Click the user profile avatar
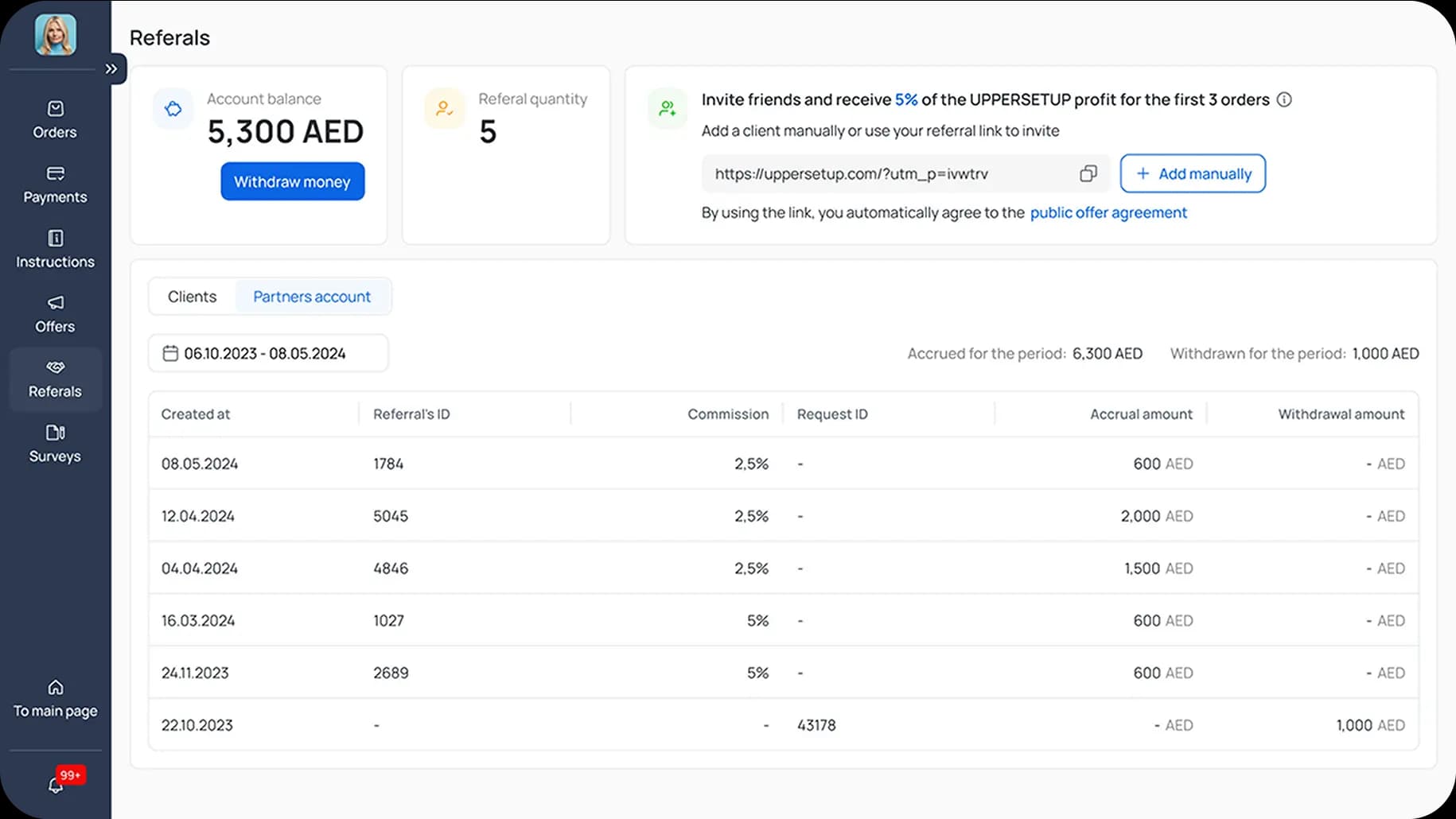Viewport: 1456px width, 819px height. pyautogui.click(x=56, y=34)
